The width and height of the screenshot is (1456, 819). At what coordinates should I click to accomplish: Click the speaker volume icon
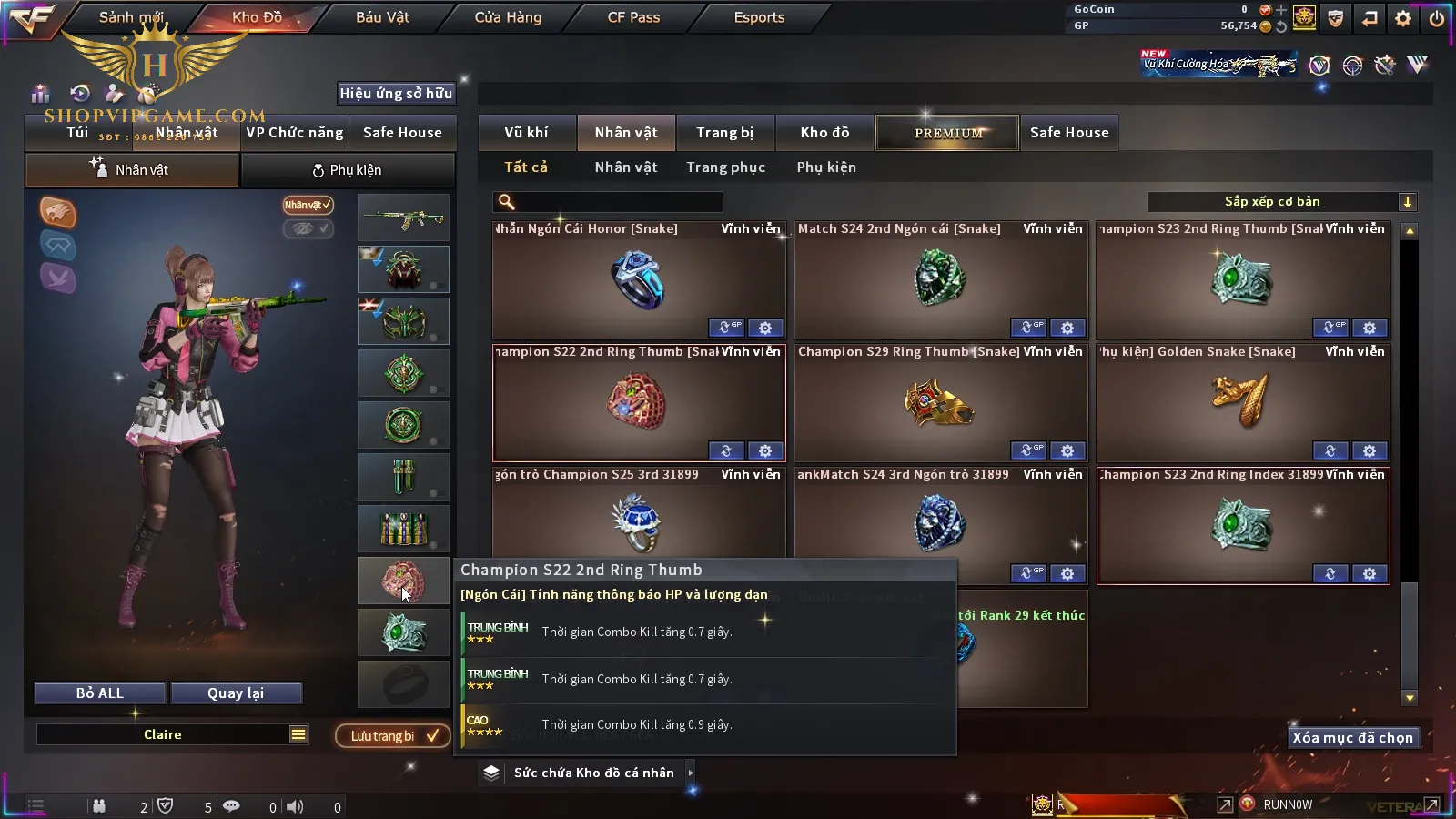click(x=295, y=806)
